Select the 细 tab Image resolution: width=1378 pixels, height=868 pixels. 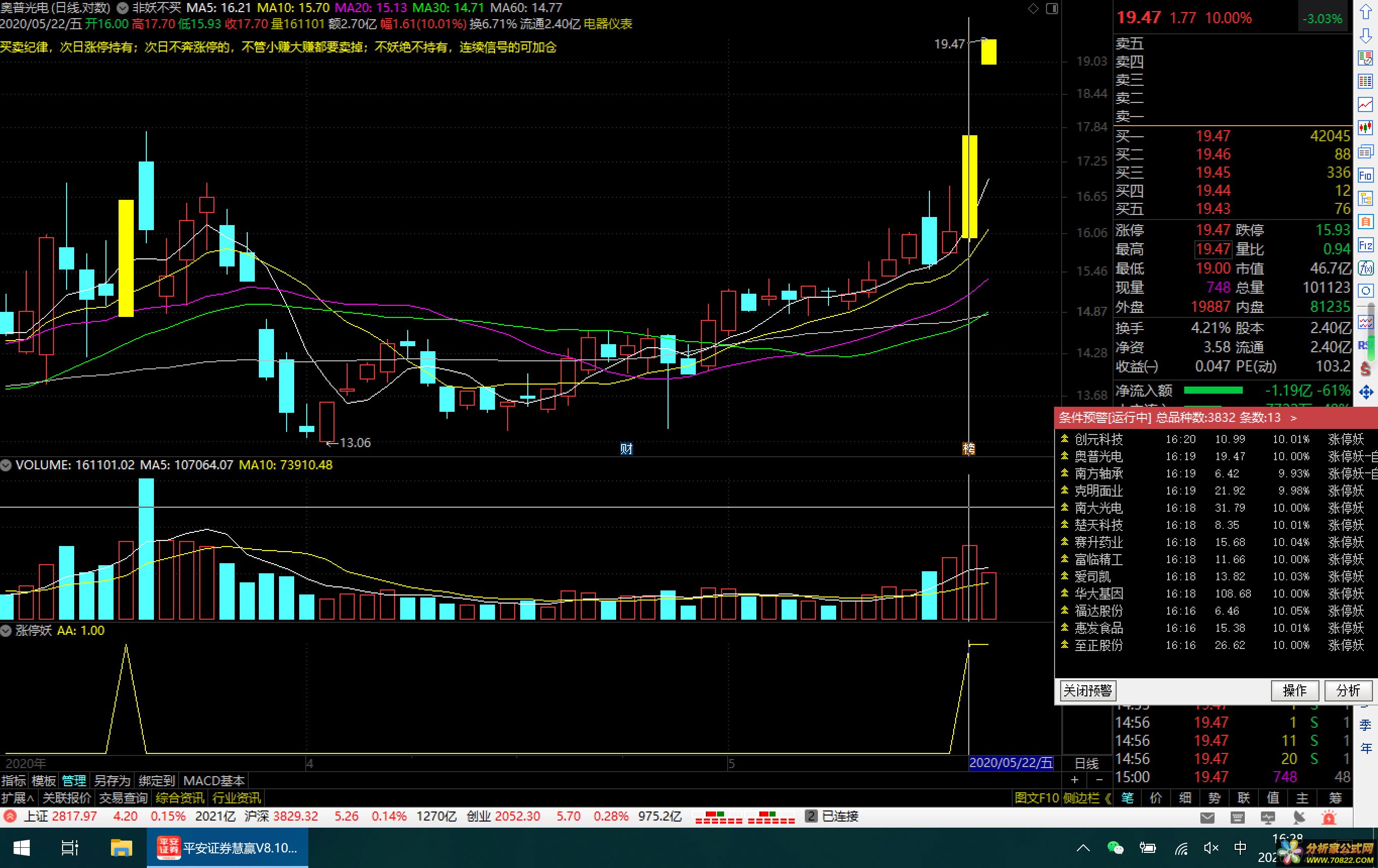click(1185, 798)
